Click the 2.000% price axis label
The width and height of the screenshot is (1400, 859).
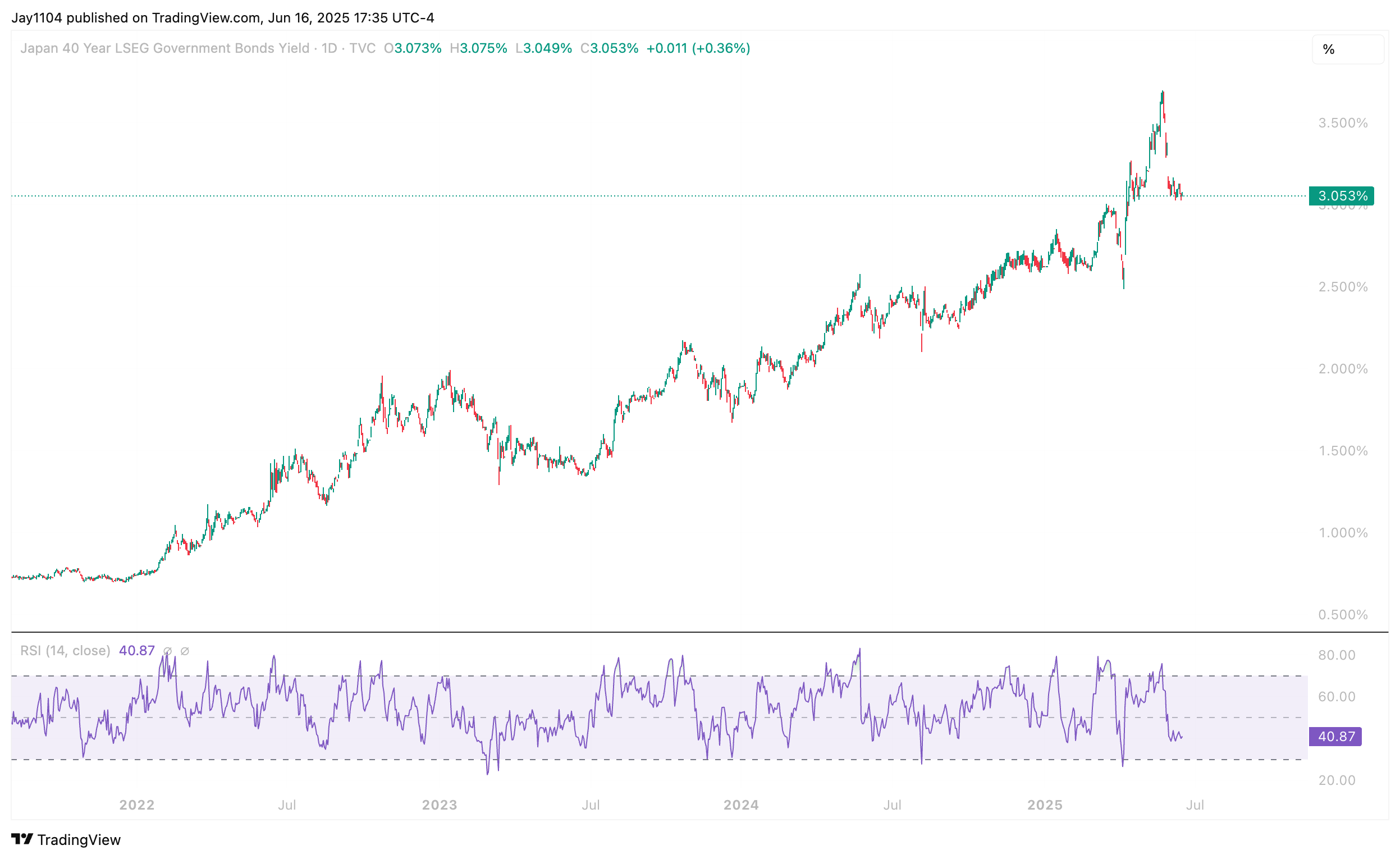tap(1343, 369)
